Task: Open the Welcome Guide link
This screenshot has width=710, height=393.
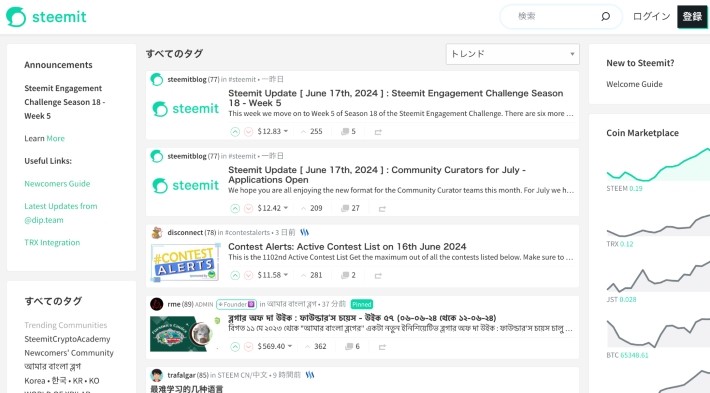Action: pyautogui.click(x=634, y=84)
